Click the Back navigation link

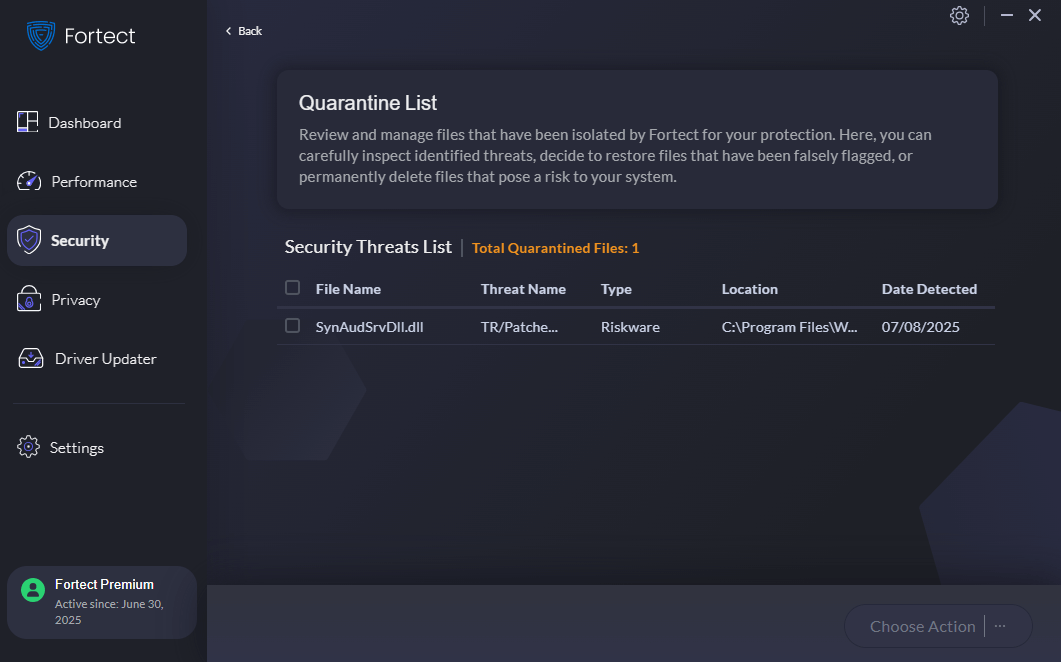click(242, 30)
